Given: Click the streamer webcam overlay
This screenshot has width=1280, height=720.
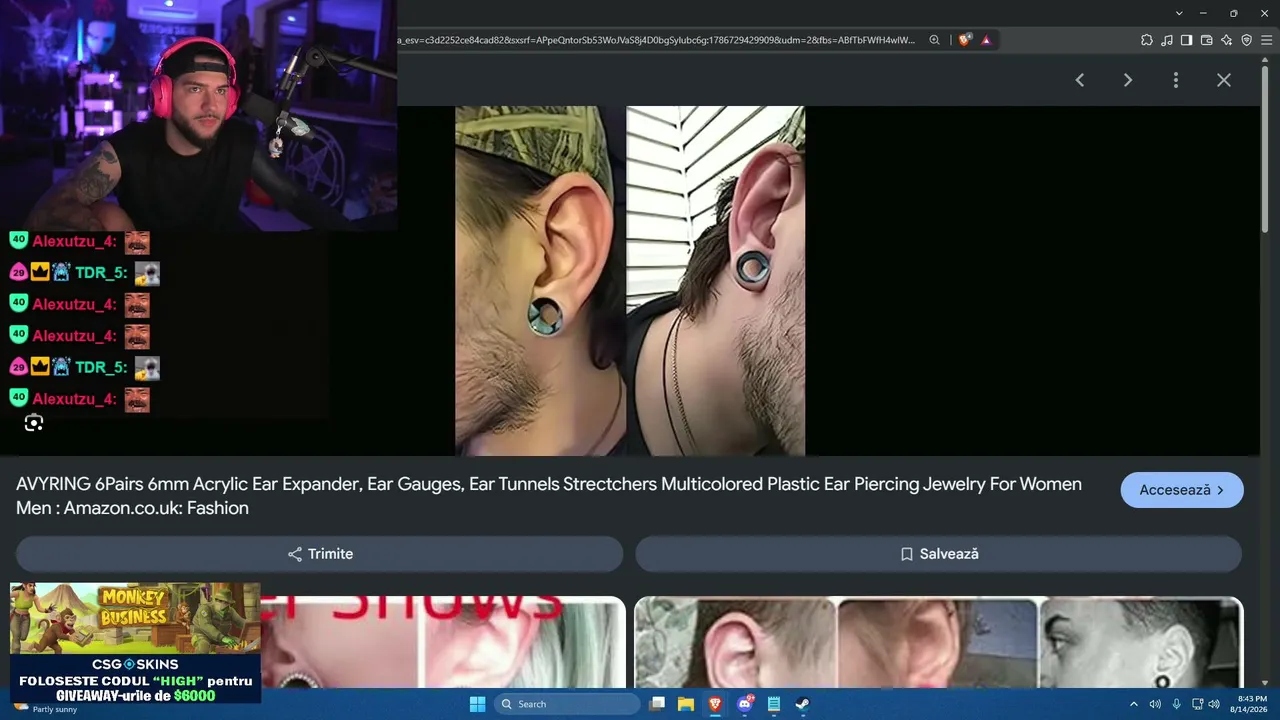Looking at the screenshot, I should pos(198,115).
